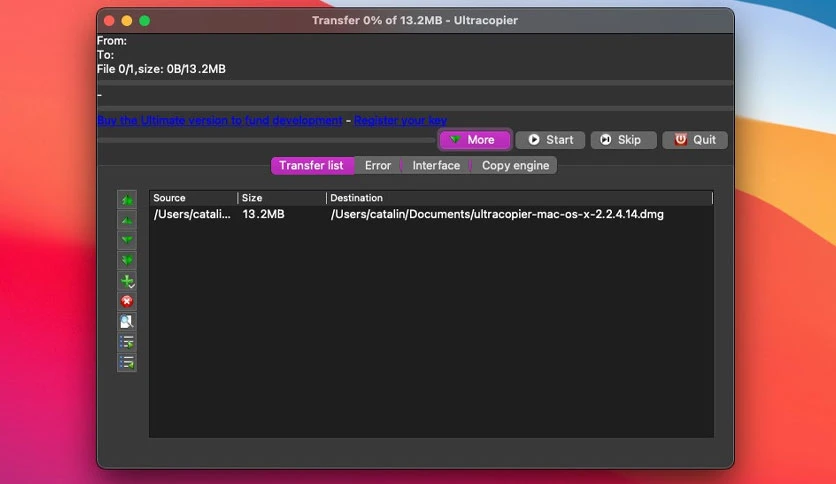Click the To: label
The image size is (836, 484).
click(x=105, y=55)
